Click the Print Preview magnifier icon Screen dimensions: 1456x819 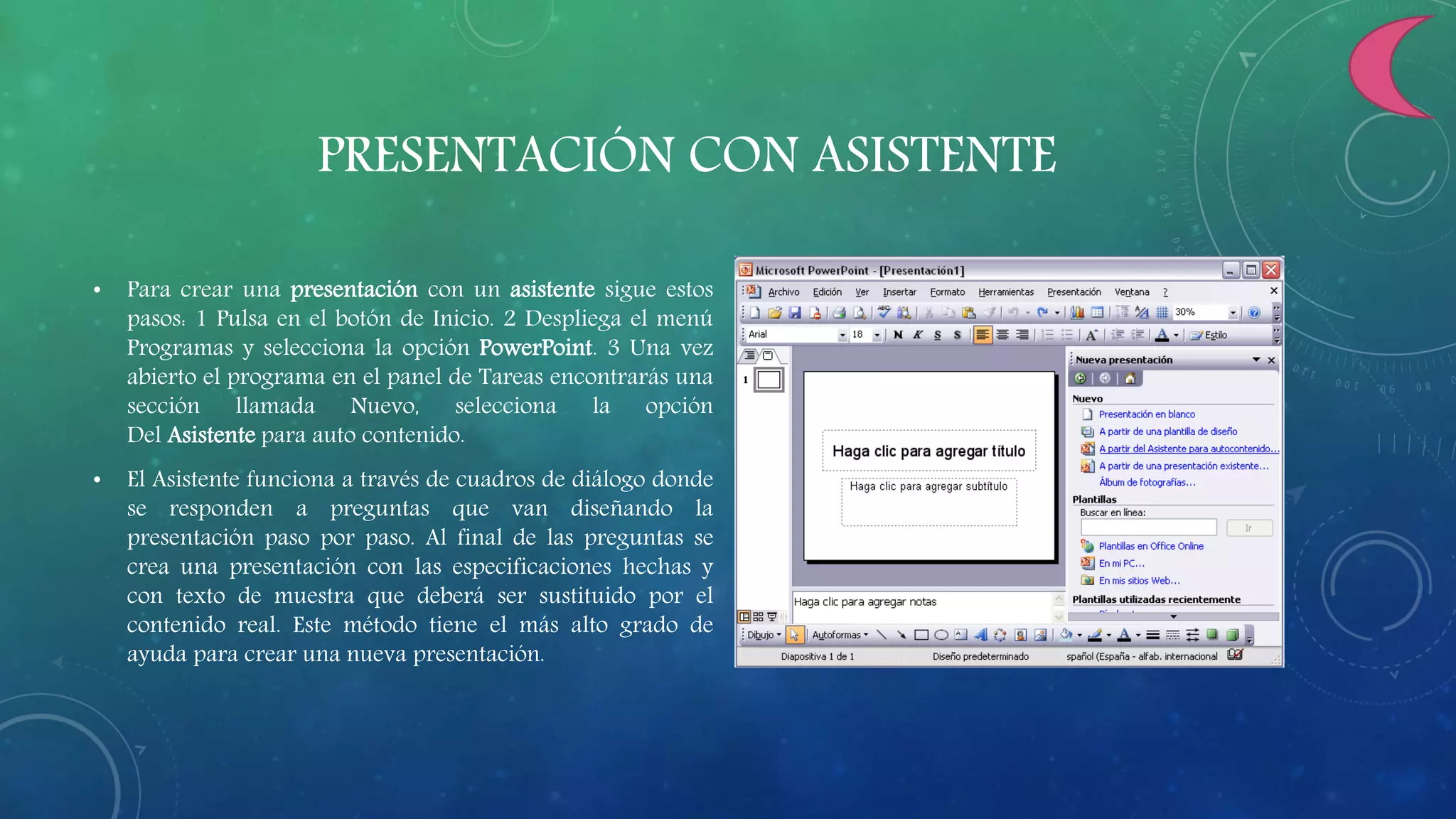click(860, 313)
